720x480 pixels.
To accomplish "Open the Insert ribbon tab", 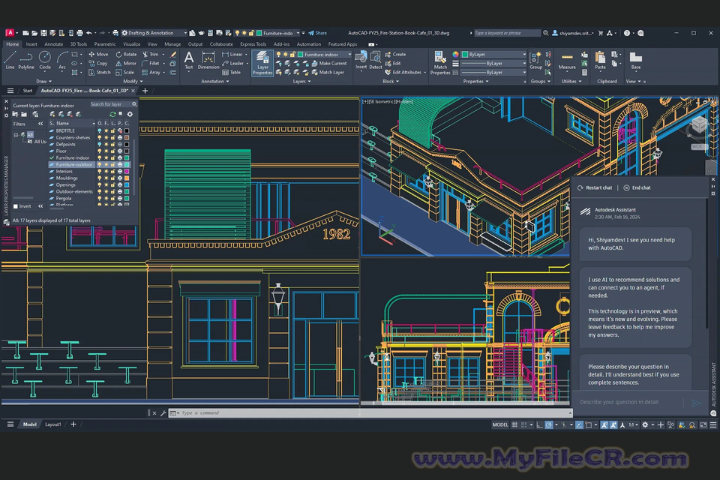I will (32, 44).
